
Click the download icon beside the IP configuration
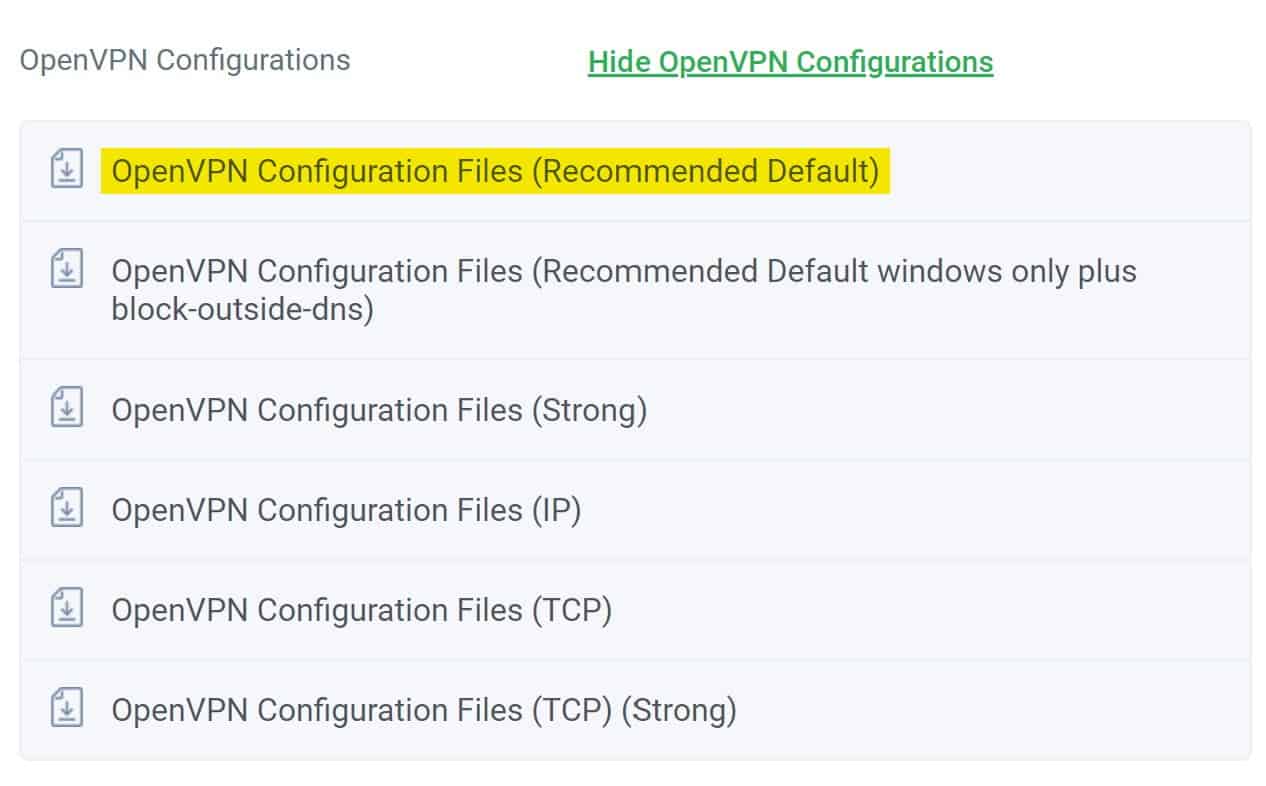coord(66,510)
